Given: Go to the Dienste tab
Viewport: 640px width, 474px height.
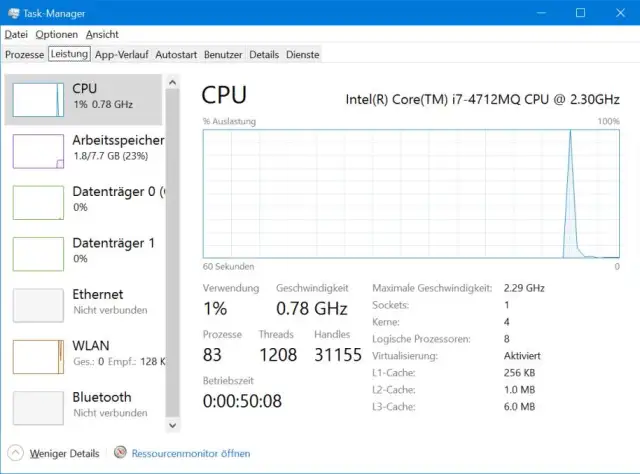Looking at the screenshot, I should 303,54.
